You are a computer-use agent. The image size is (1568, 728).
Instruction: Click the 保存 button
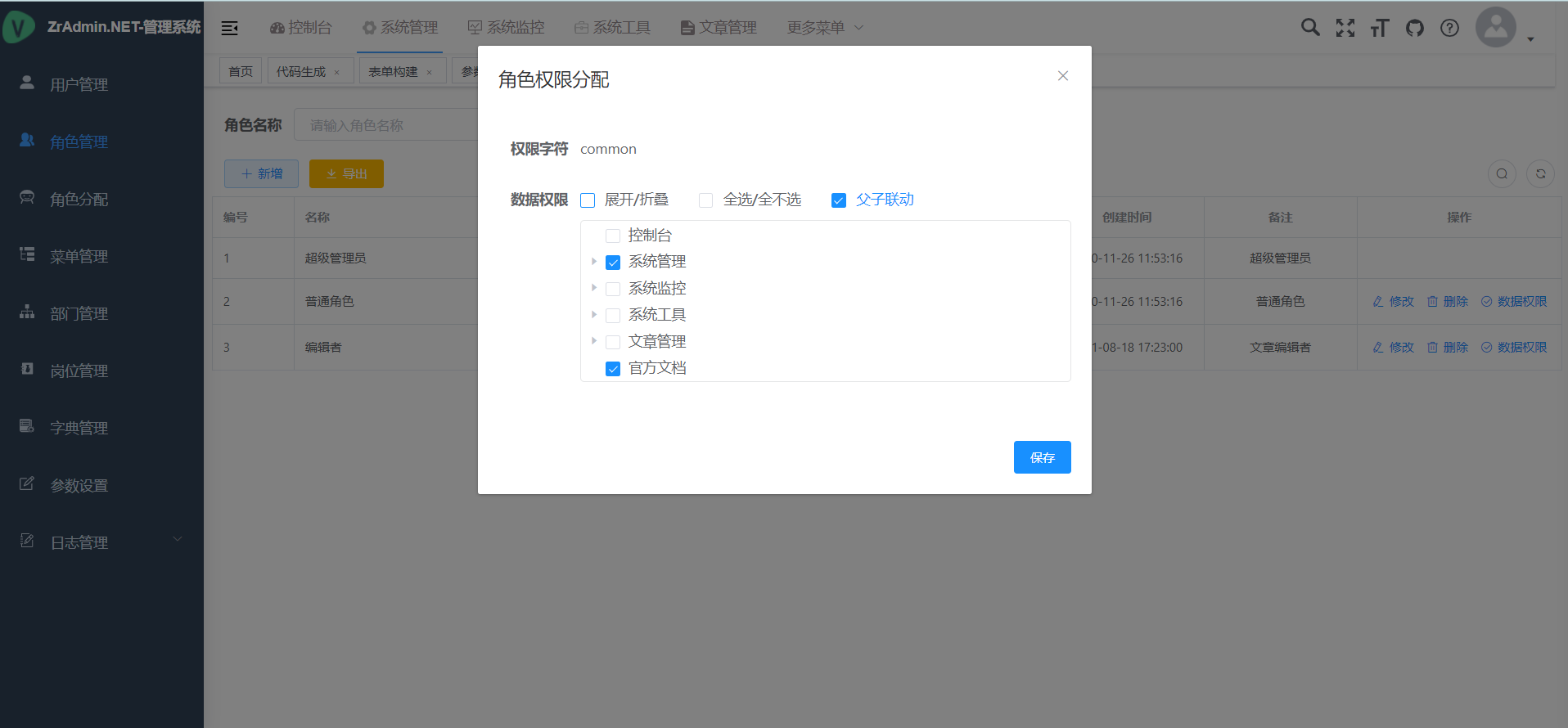(1042, 457)
